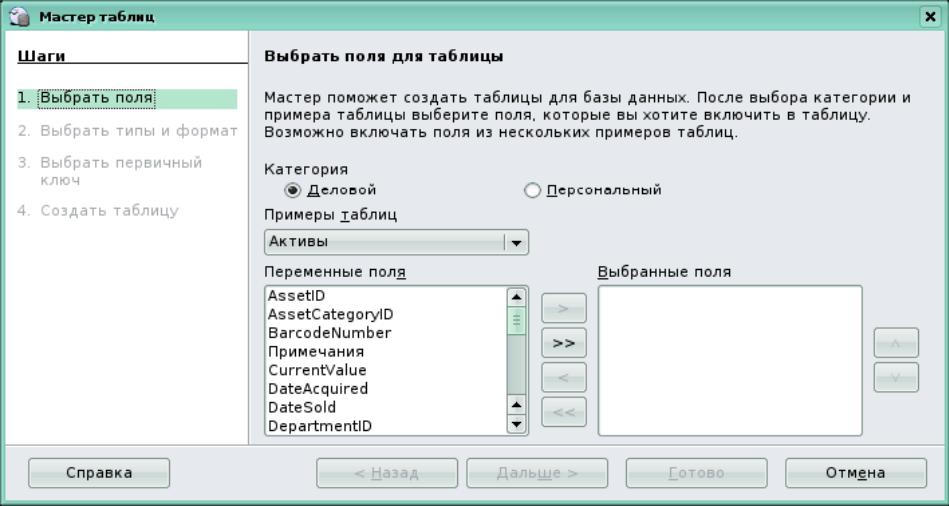Click the Готово finish button
Image resolution: width=949 pixels, height=506 pixels.
[x=697, y=473]
